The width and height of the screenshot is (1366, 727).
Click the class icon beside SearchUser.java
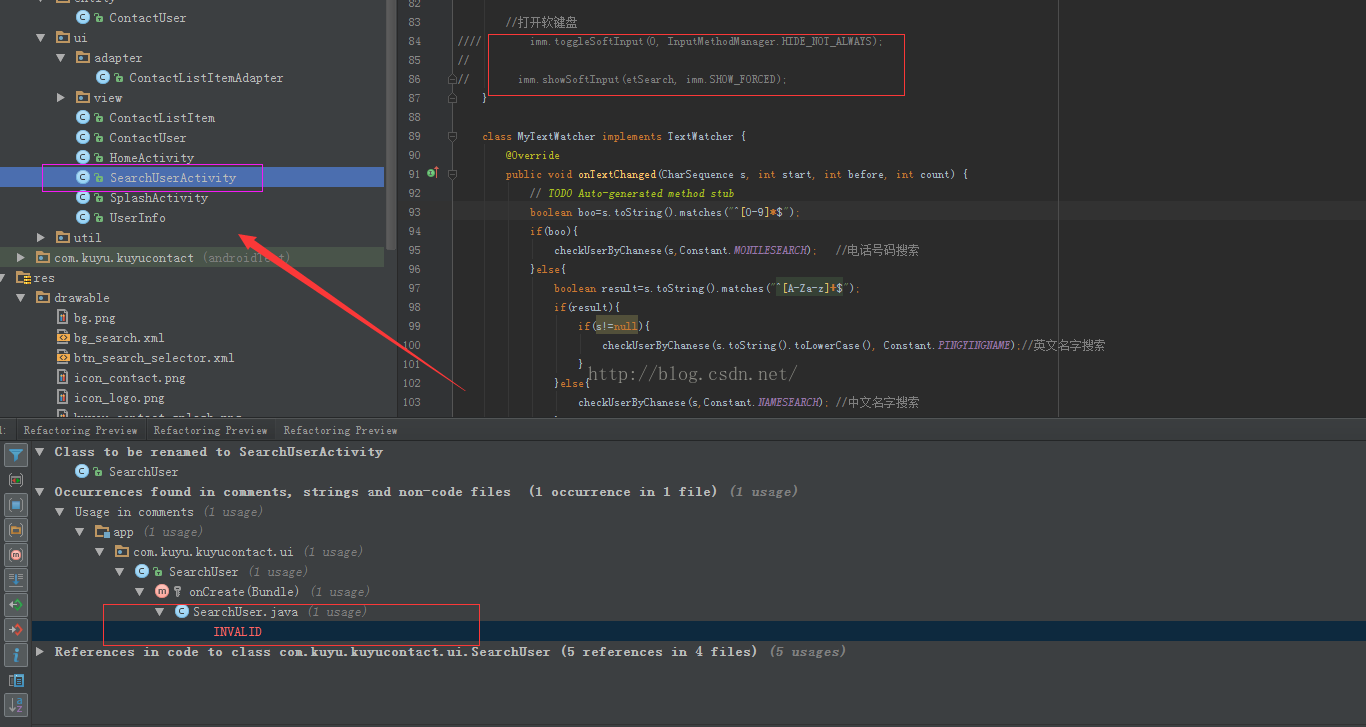182,612
